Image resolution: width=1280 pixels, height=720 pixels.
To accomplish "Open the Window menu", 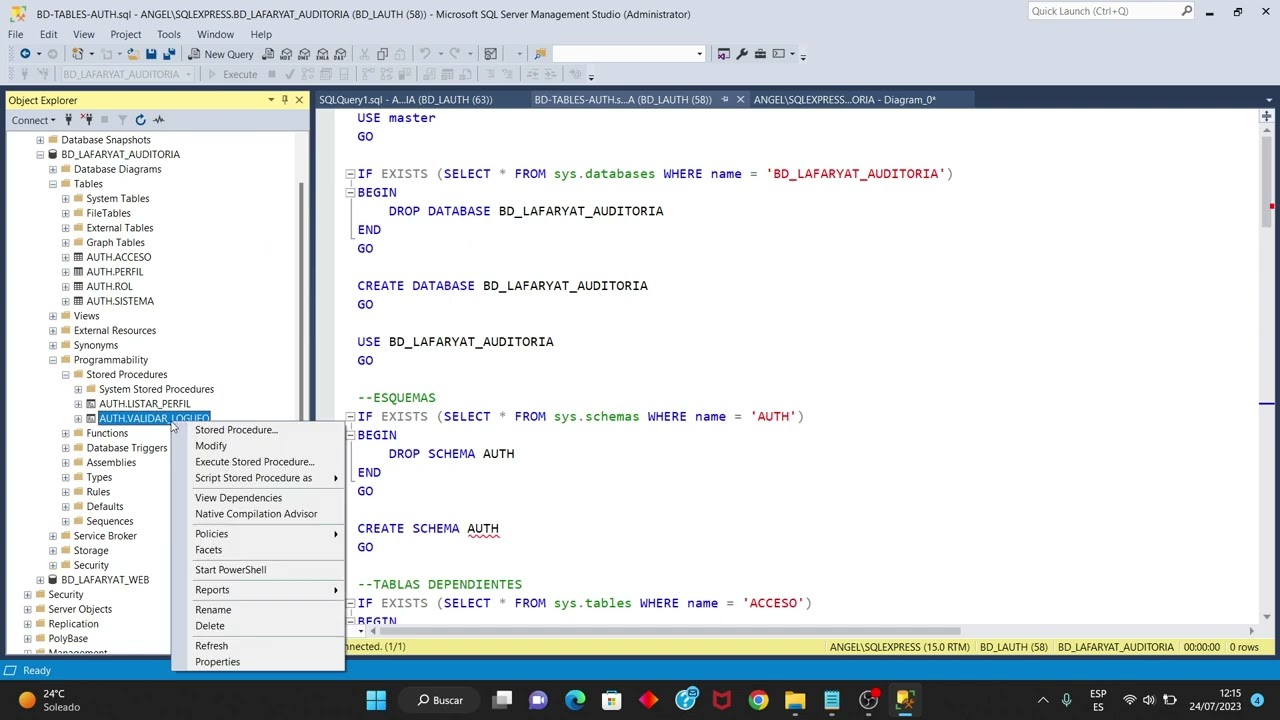I will (x=215, y=34).
